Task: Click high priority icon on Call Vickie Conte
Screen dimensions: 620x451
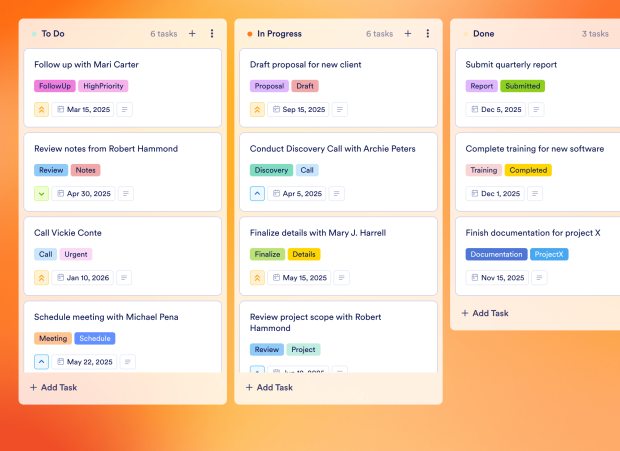Action: [x=42, y=277]
